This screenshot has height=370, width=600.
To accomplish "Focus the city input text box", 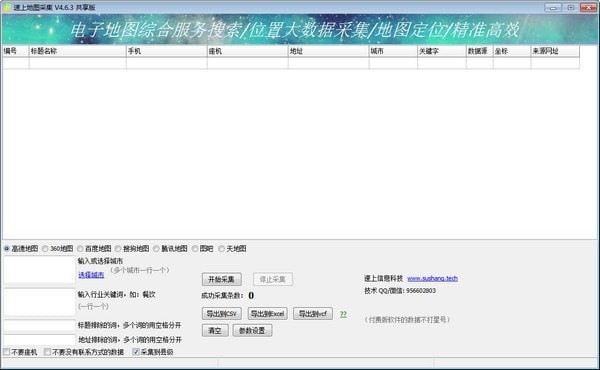I will [x=39, y=270].
